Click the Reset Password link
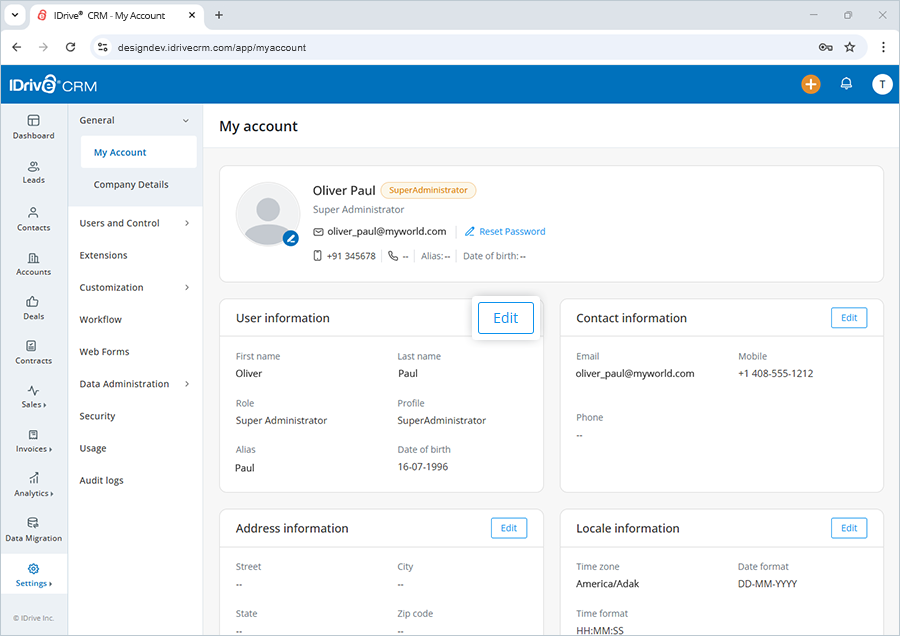Screen dimensions: 900x636 click(x=505, y=231)
